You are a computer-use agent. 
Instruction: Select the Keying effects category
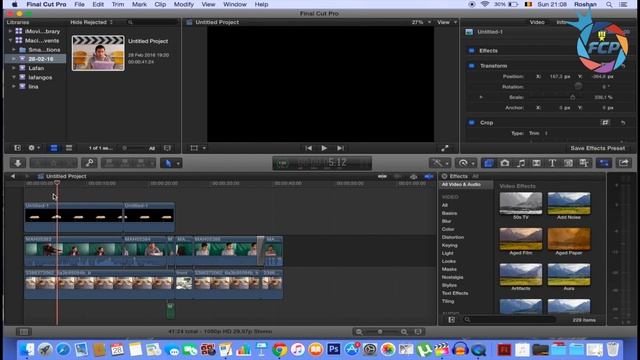[x=449, y=245]
